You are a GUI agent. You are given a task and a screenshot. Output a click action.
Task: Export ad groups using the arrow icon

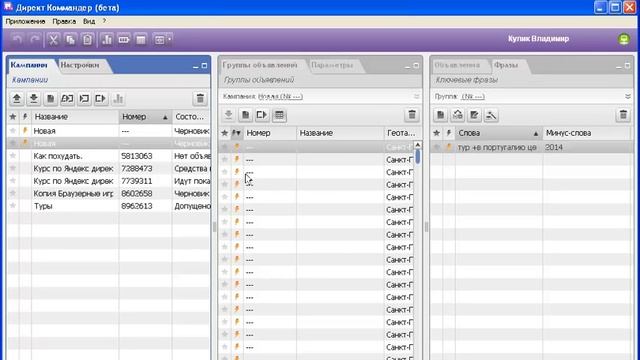click(262, 115)
